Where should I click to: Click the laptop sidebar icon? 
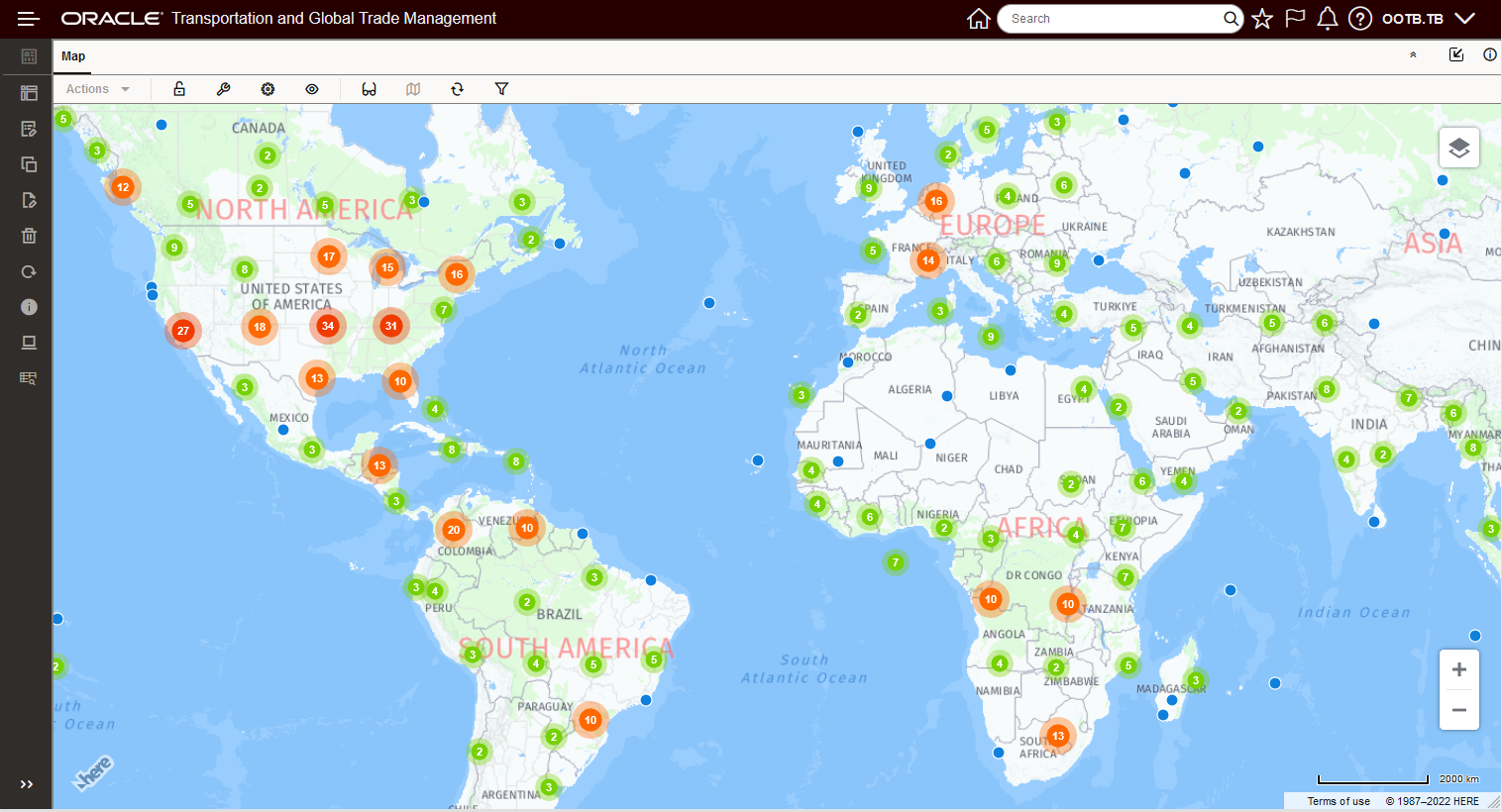[x=29, y=343]
